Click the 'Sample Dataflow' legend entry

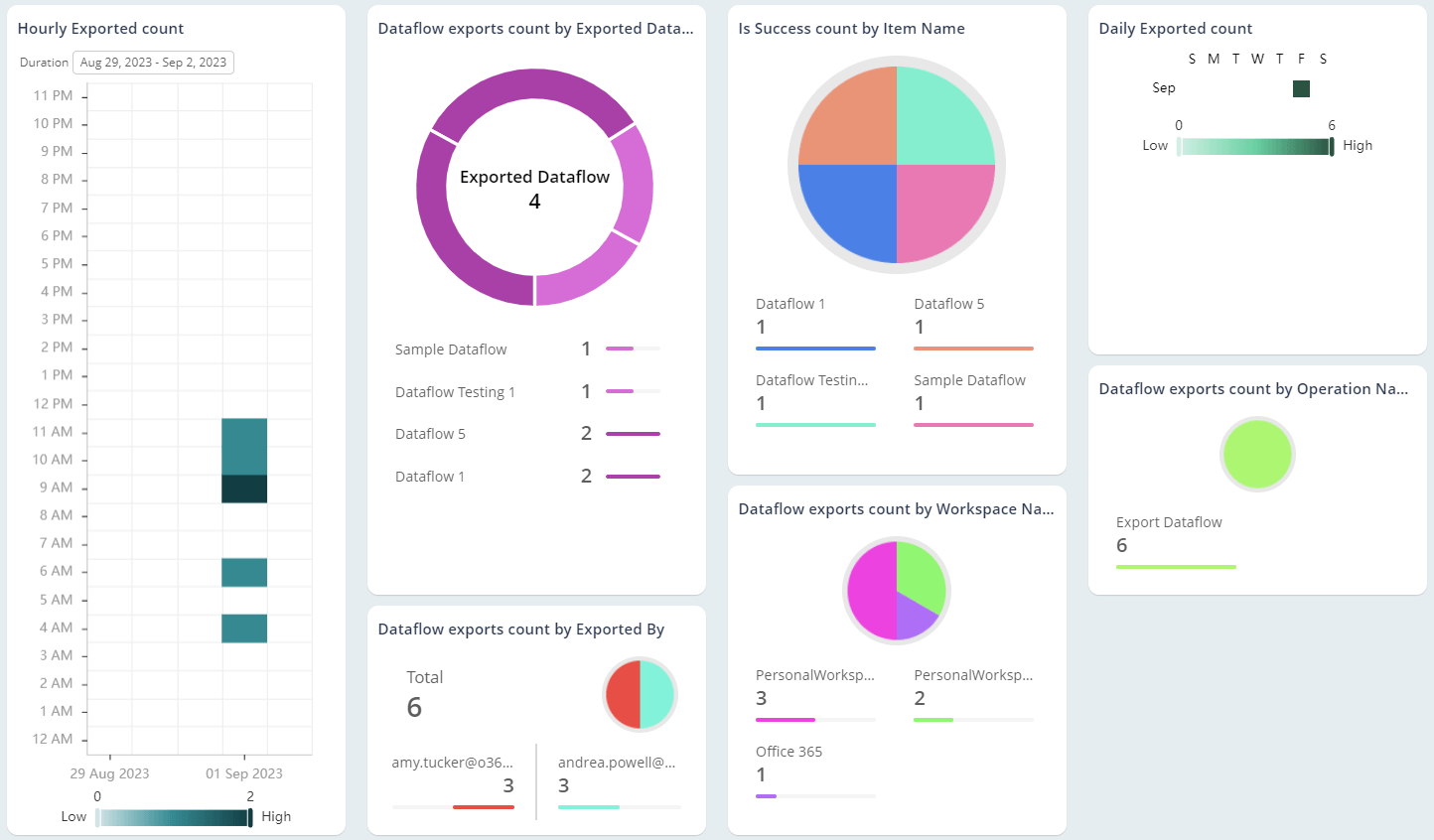(x=451, y=349)
